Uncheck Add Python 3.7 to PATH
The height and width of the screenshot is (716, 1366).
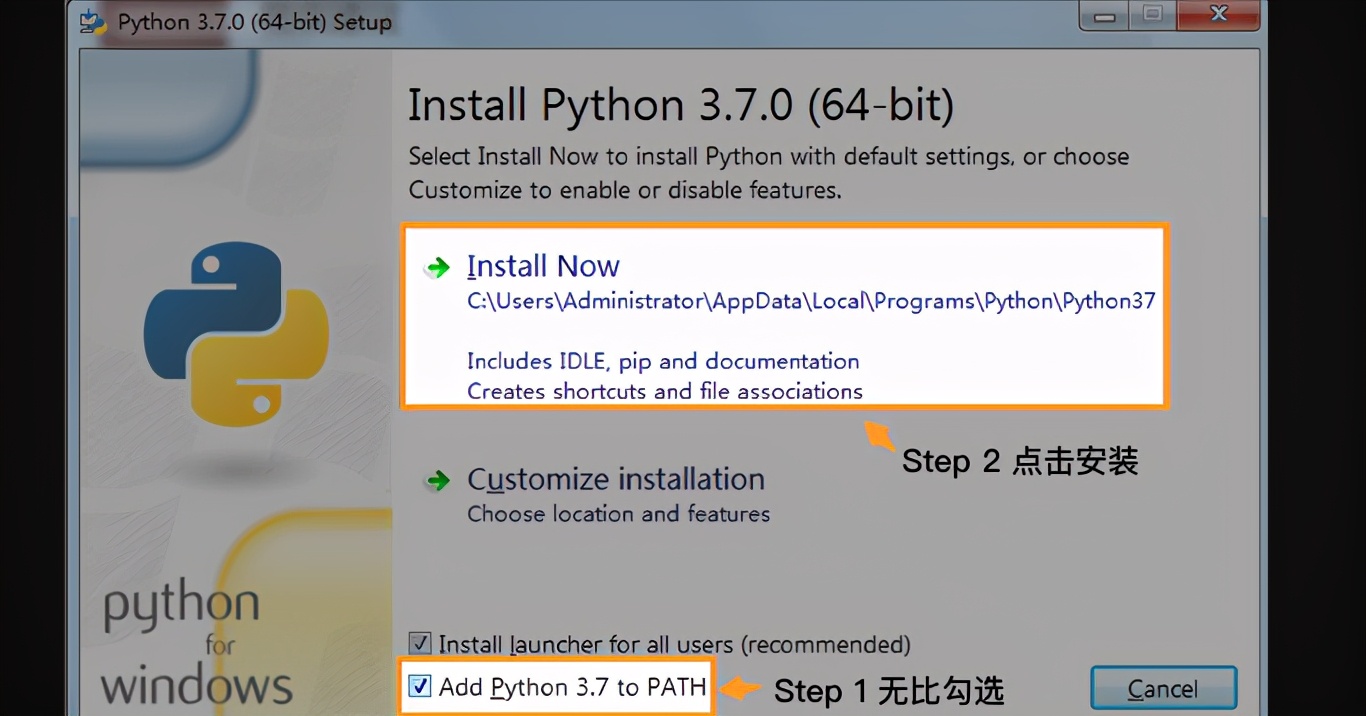tap(420, 686)
